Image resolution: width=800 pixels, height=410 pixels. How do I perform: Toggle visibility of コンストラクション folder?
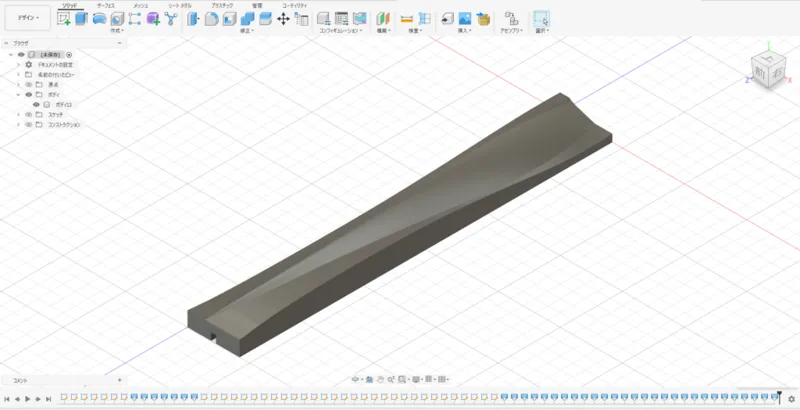[x=29, y=124]
